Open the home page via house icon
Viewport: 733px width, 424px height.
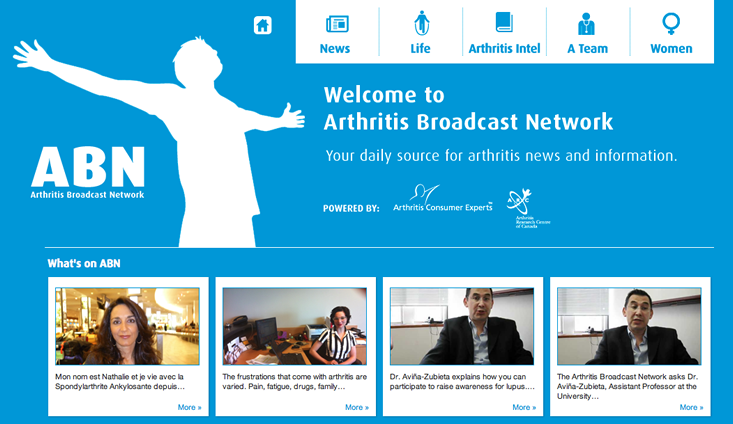click(263, 25)
